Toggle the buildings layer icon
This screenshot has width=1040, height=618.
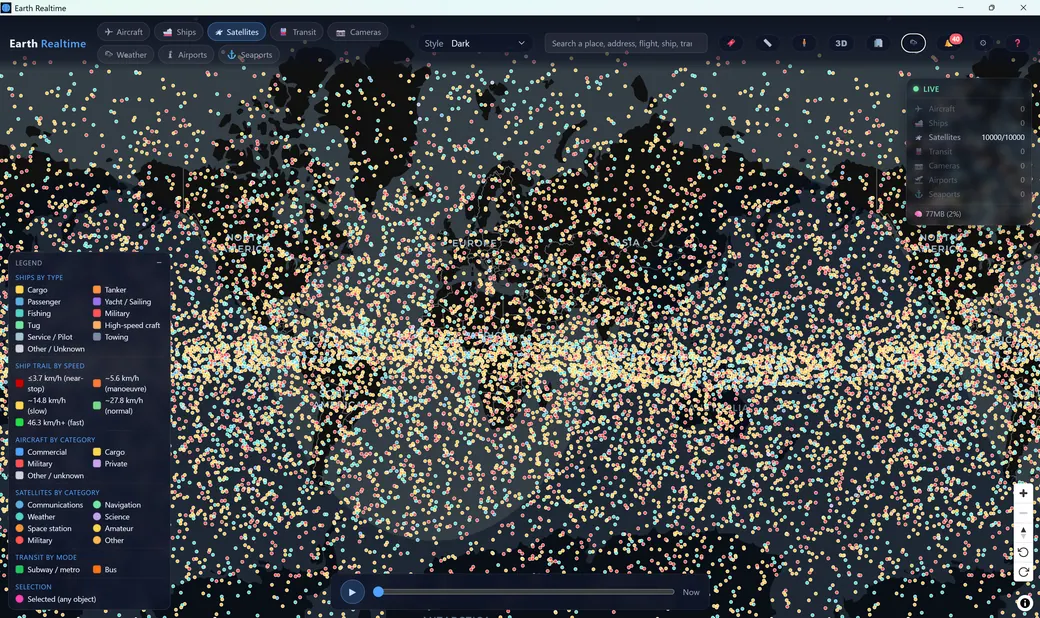pos(878,43)
